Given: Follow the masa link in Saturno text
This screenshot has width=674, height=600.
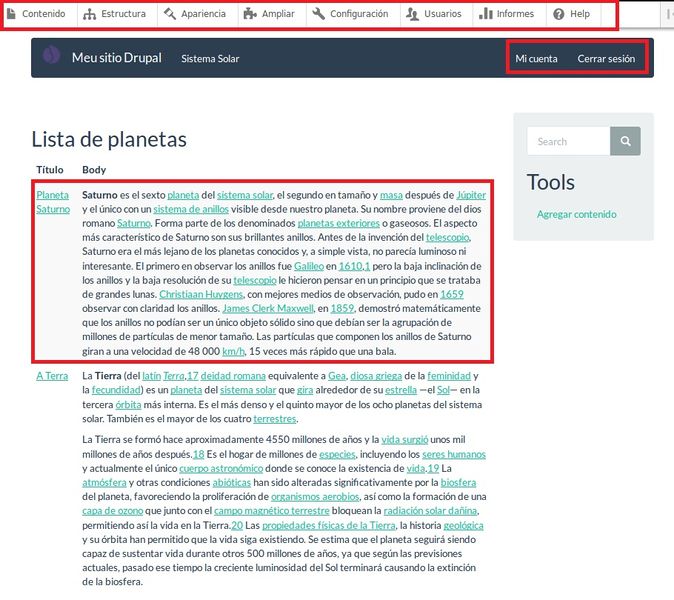Looking at the screenshot, I should click(x=391, y=195).
